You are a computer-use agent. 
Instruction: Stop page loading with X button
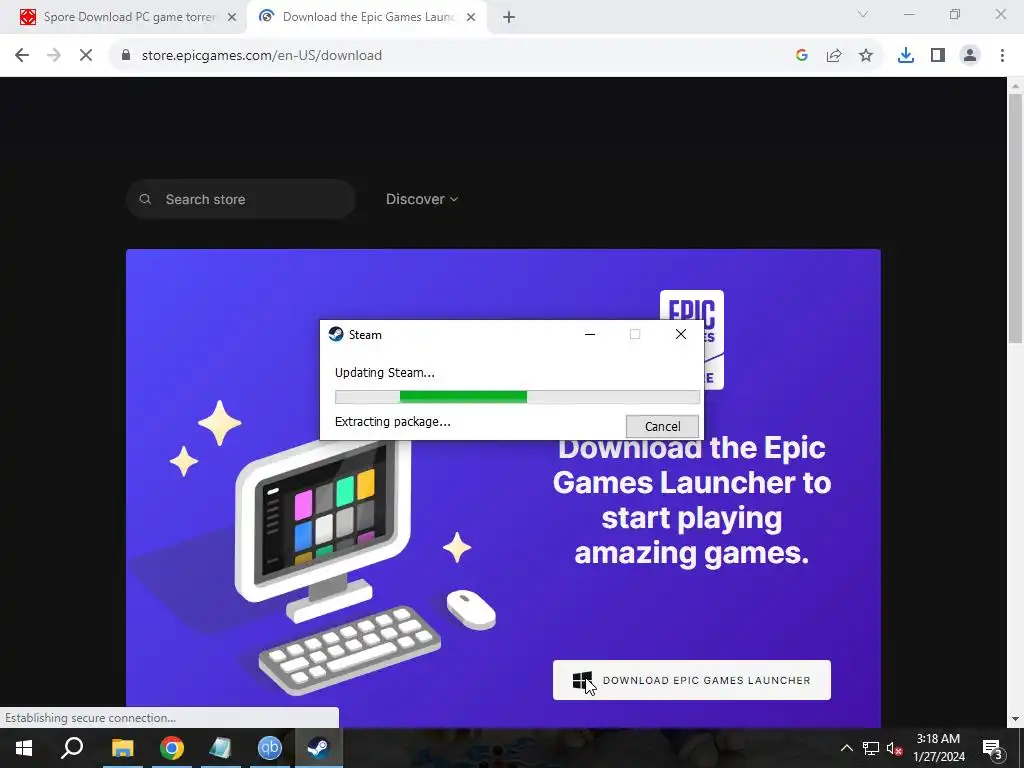(86, 56)
